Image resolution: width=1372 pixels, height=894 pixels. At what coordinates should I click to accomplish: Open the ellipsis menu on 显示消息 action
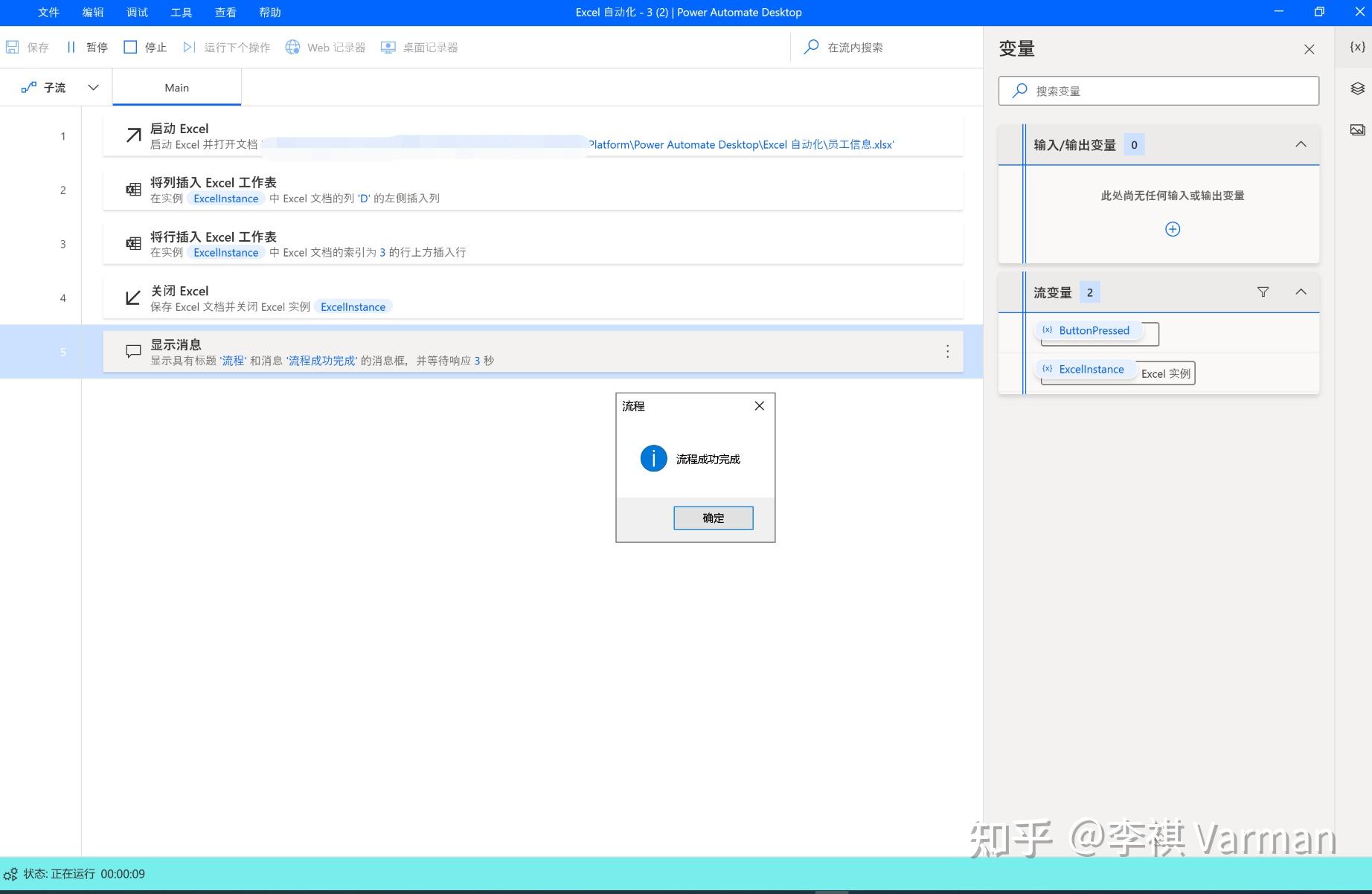click(947, 351)
